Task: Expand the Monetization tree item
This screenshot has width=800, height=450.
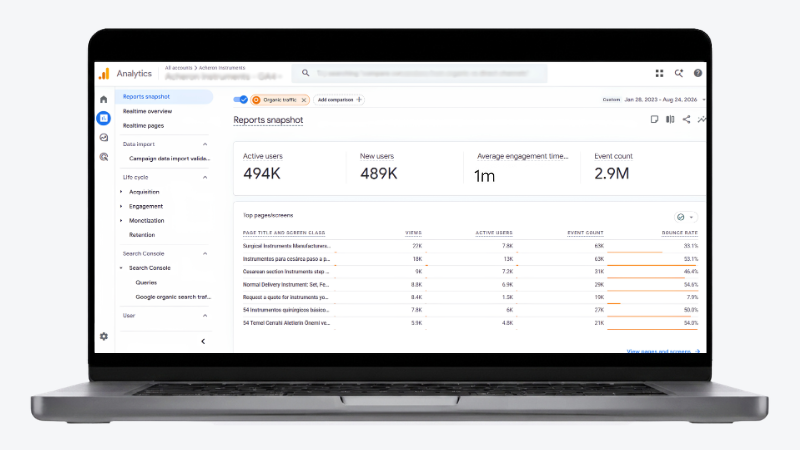Action: 121,220
